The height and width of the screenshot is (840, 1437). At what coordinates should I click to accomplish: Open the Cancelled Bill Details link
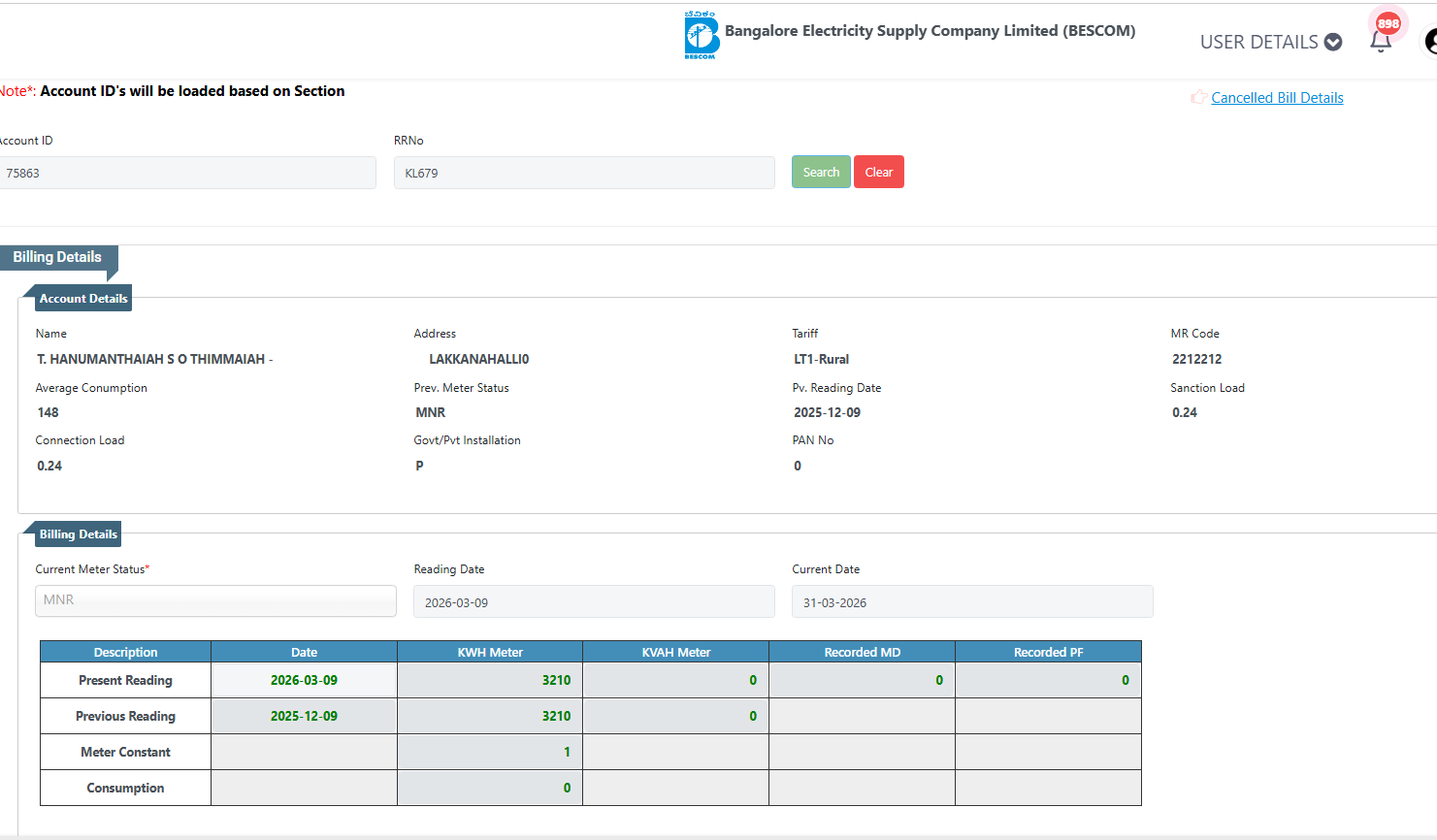[x=1277, y=98]
